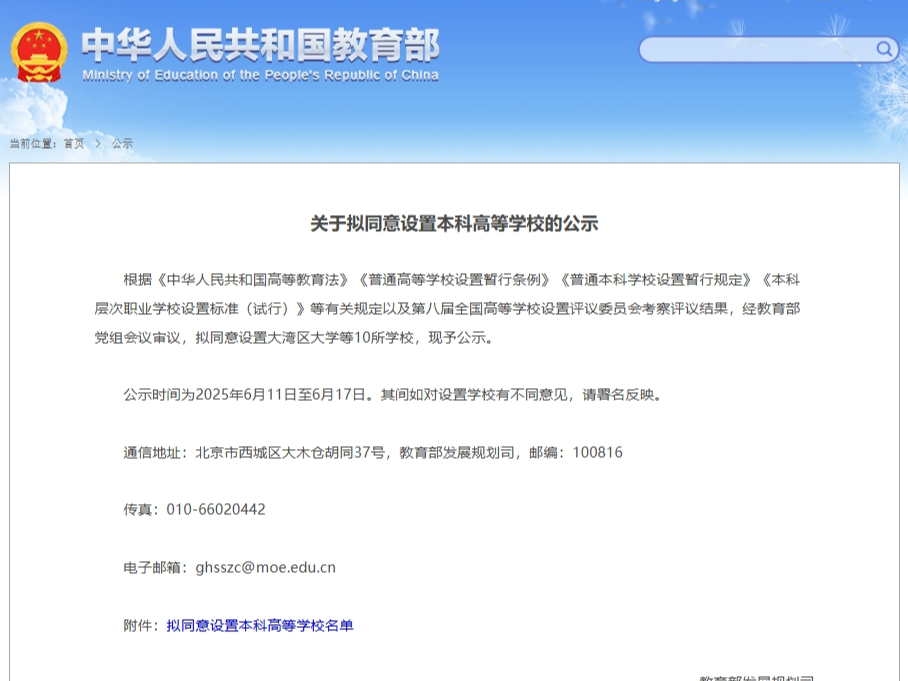The image size is (908, 681).
Task: Click the address 北京市西城区大木仓胡同37号
Action: pos(290,452)
